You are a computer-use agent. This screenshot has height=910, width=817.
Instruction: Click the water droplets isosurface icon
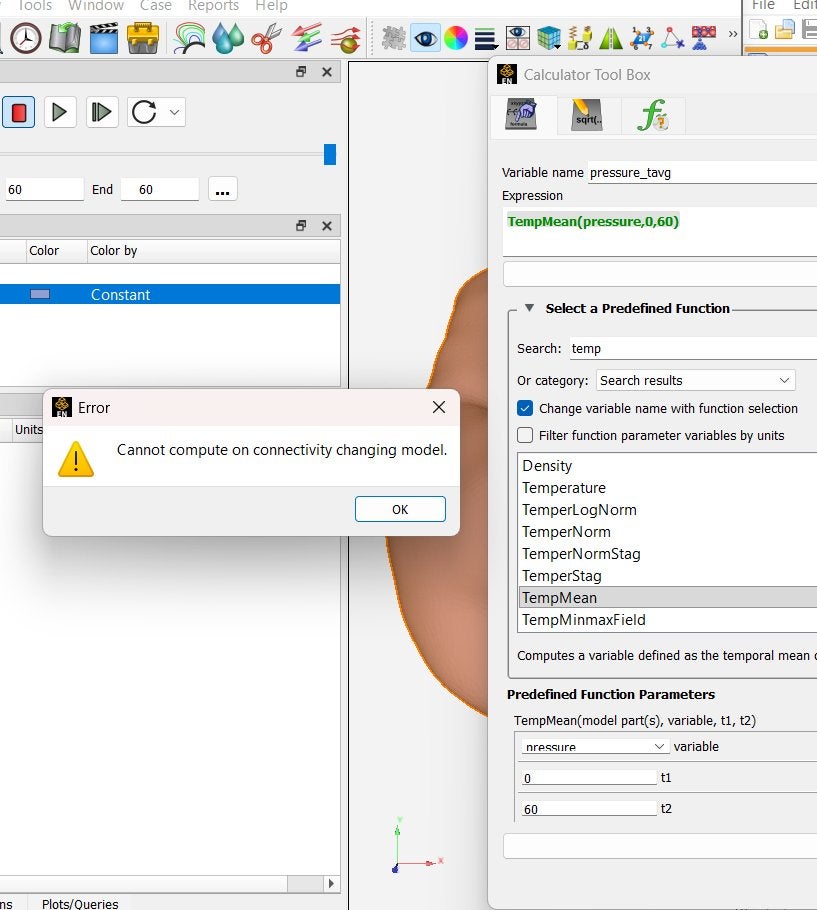228,38
